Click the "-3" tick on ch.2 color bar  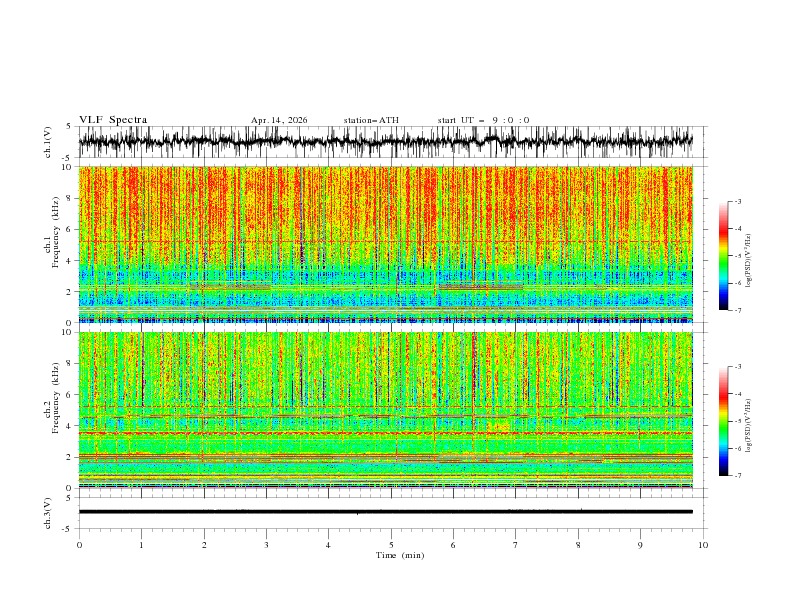[738, 367]
